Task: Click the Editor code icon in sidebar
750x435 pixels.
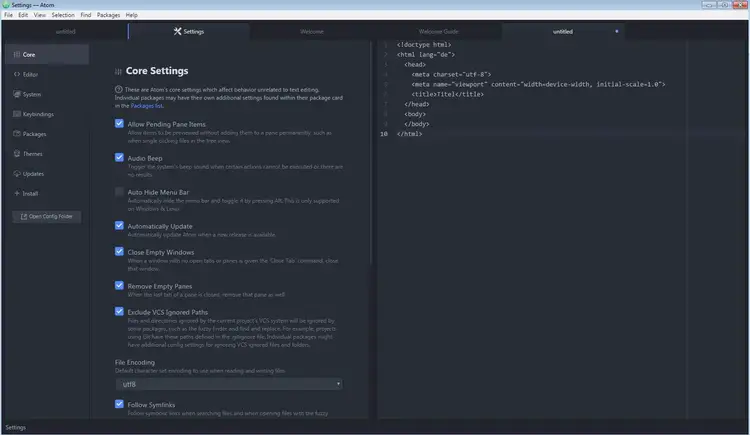Action: click(x=17, y=74)
